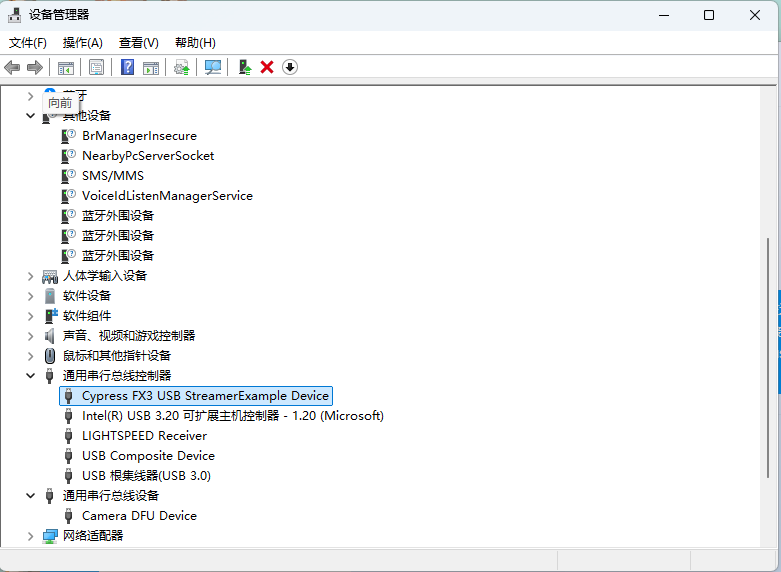Click the NearbyPcServerSocket device icon
The image size is (781, 572).
(68, 155)
